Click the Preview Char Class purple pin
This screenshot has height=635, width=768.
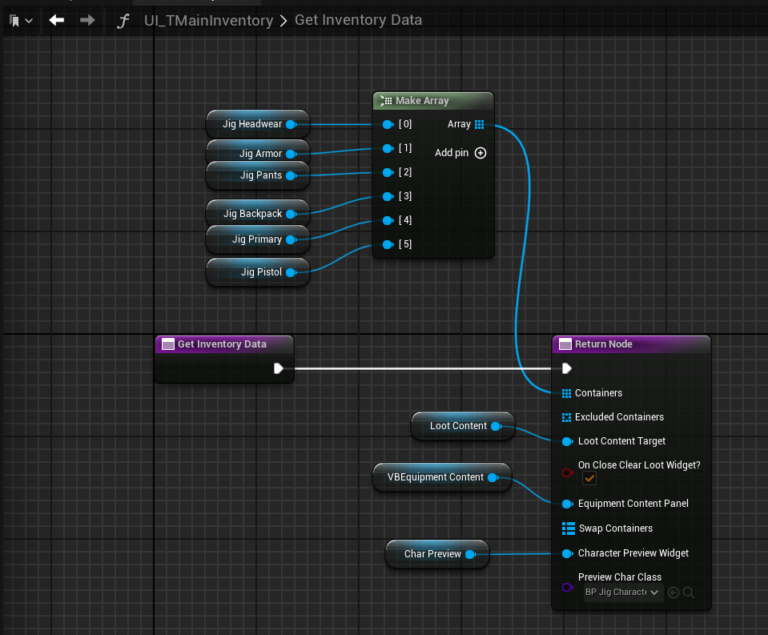[x=567, y=587]
